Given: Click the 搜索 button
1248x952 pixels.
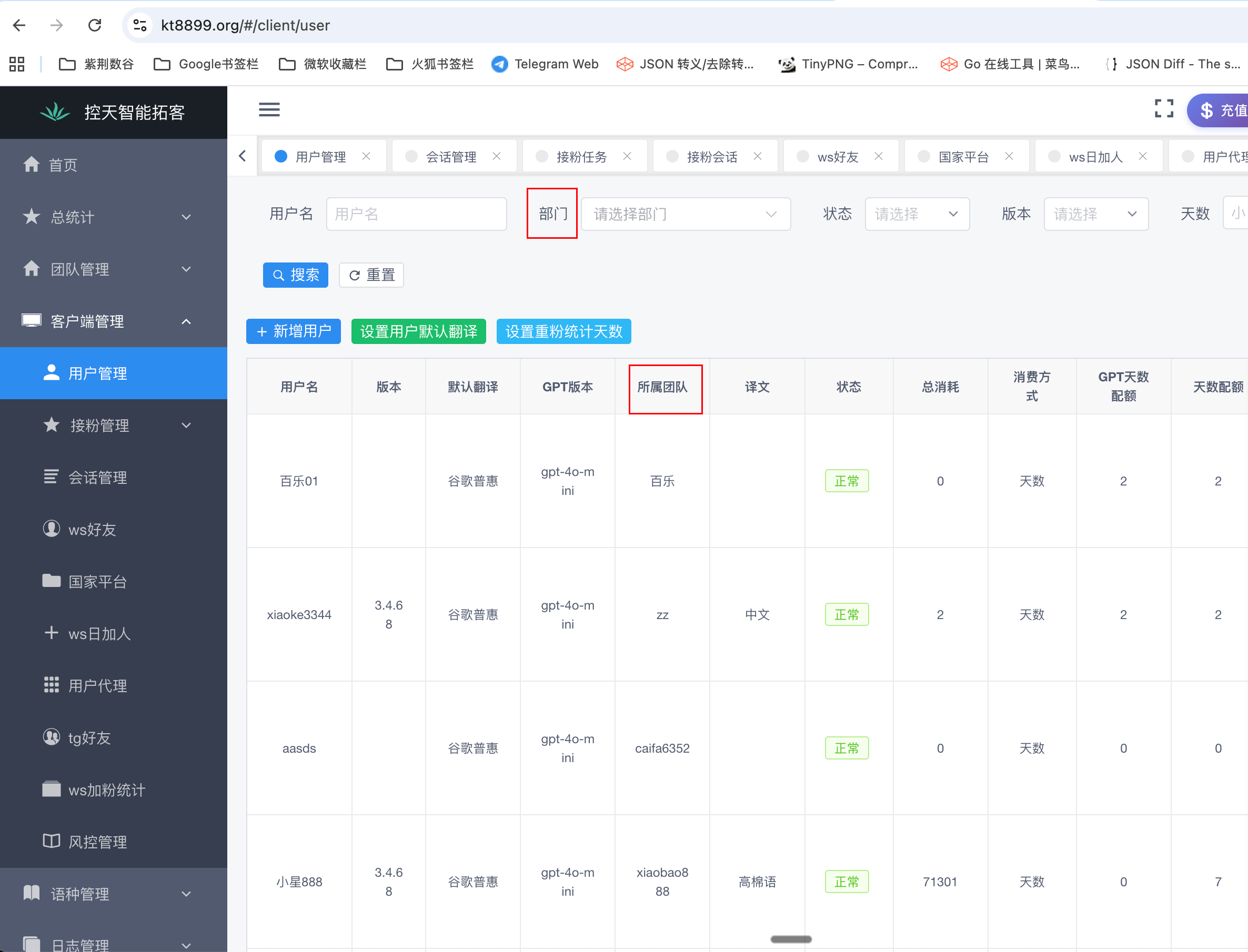Looking at the screenshot, I should tap(295, 275).
